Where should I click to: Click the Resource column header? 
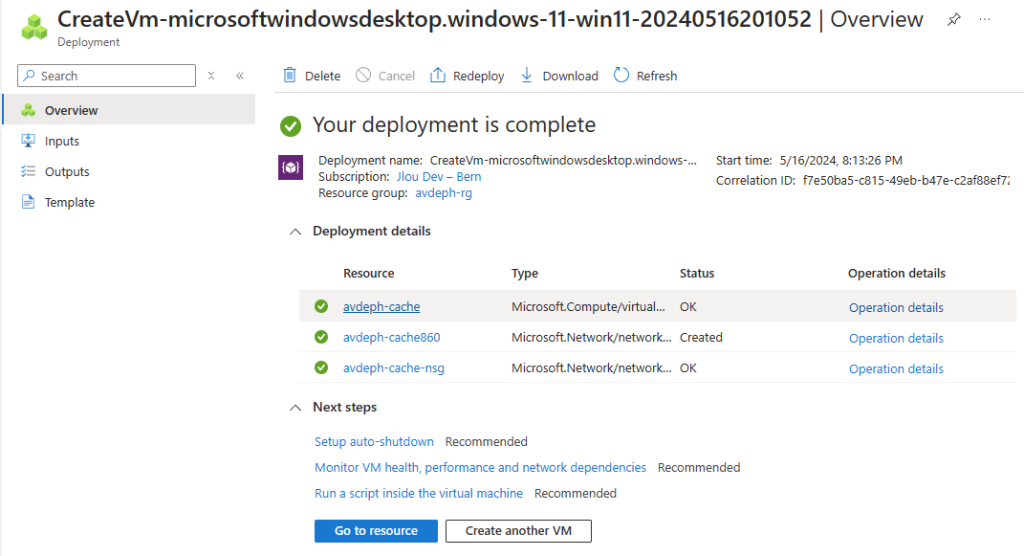(x=369, y=273)
